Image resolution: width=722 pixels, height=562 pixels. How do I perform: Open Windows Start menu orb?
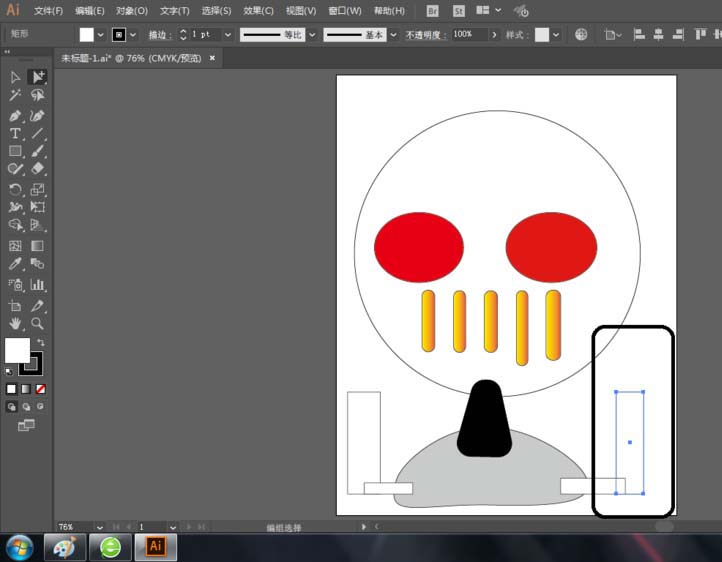(19, 547)
